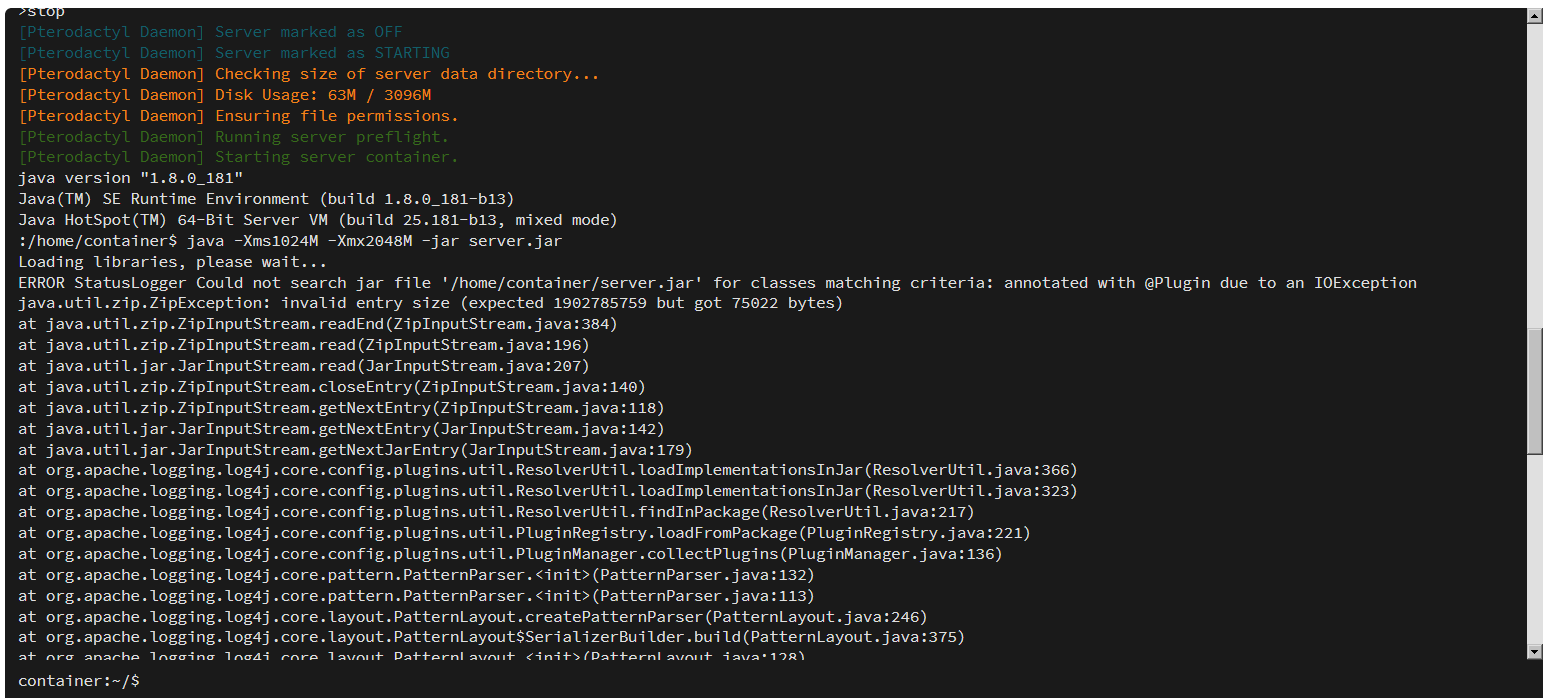Click the 'Disk Usage: 63M / 3096M' line
Viewport: 1552px width, 698px height.
coord(225,95)
